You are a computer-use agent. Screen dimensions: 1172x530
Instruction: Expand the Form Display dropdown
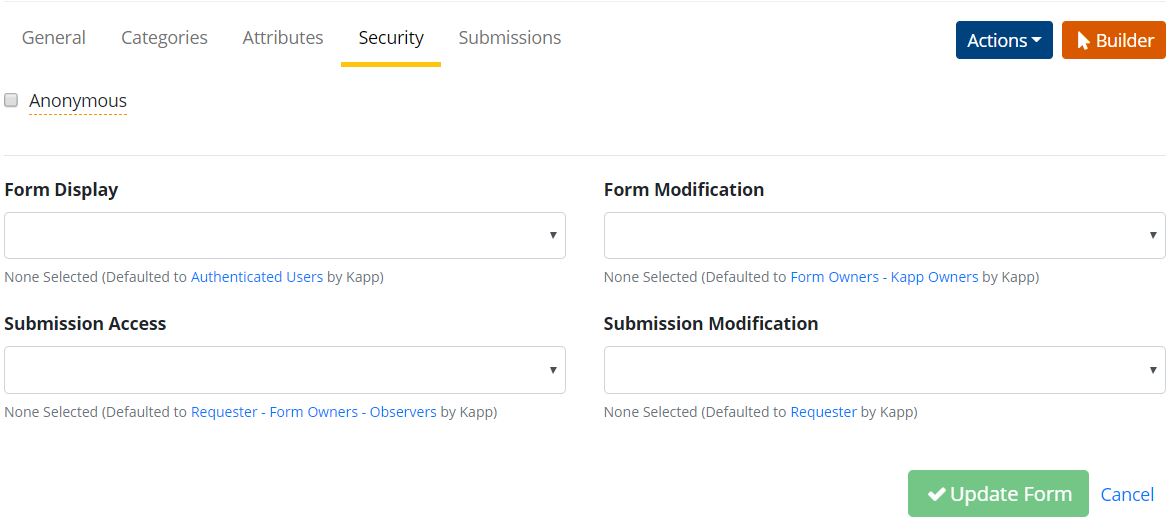tap(285, 235)
